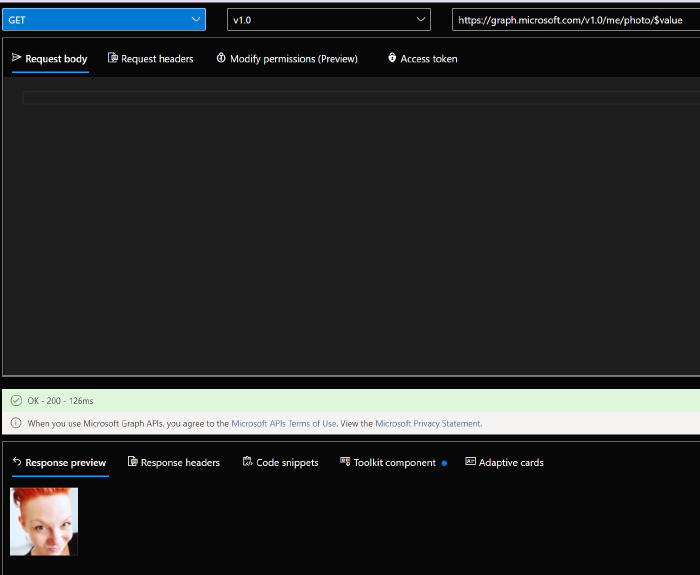Screen dimensions: 700x575
Task: Click the send arrow icon beside Request body
Action: click(x=16, y=59)
